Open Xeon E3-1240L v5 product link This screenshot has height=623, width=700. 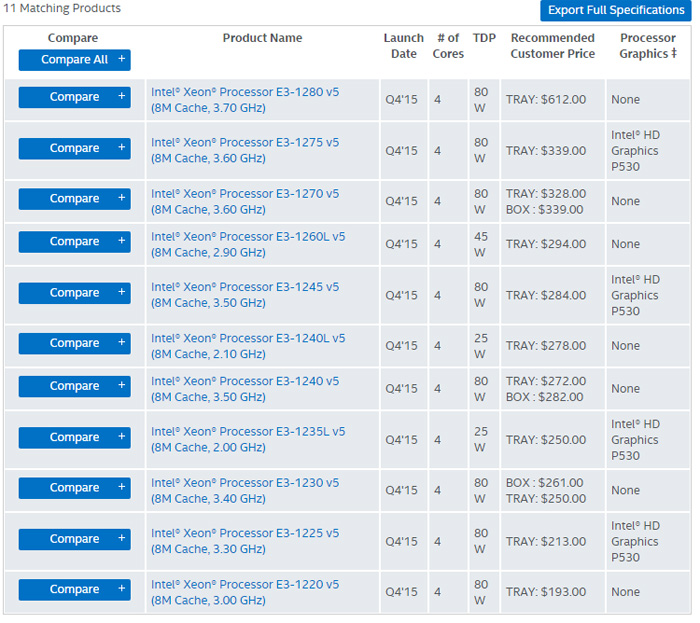click(248, 346)
